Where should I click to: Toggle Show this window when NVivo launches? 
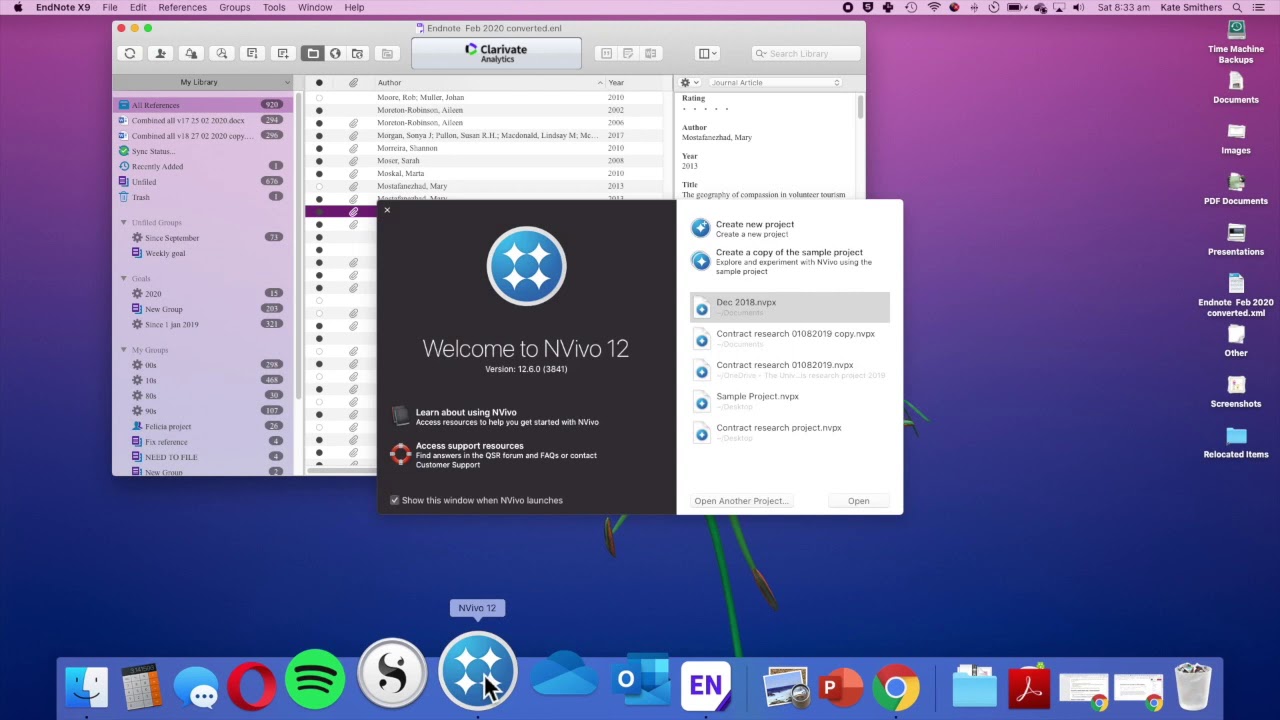coord(394,500)
